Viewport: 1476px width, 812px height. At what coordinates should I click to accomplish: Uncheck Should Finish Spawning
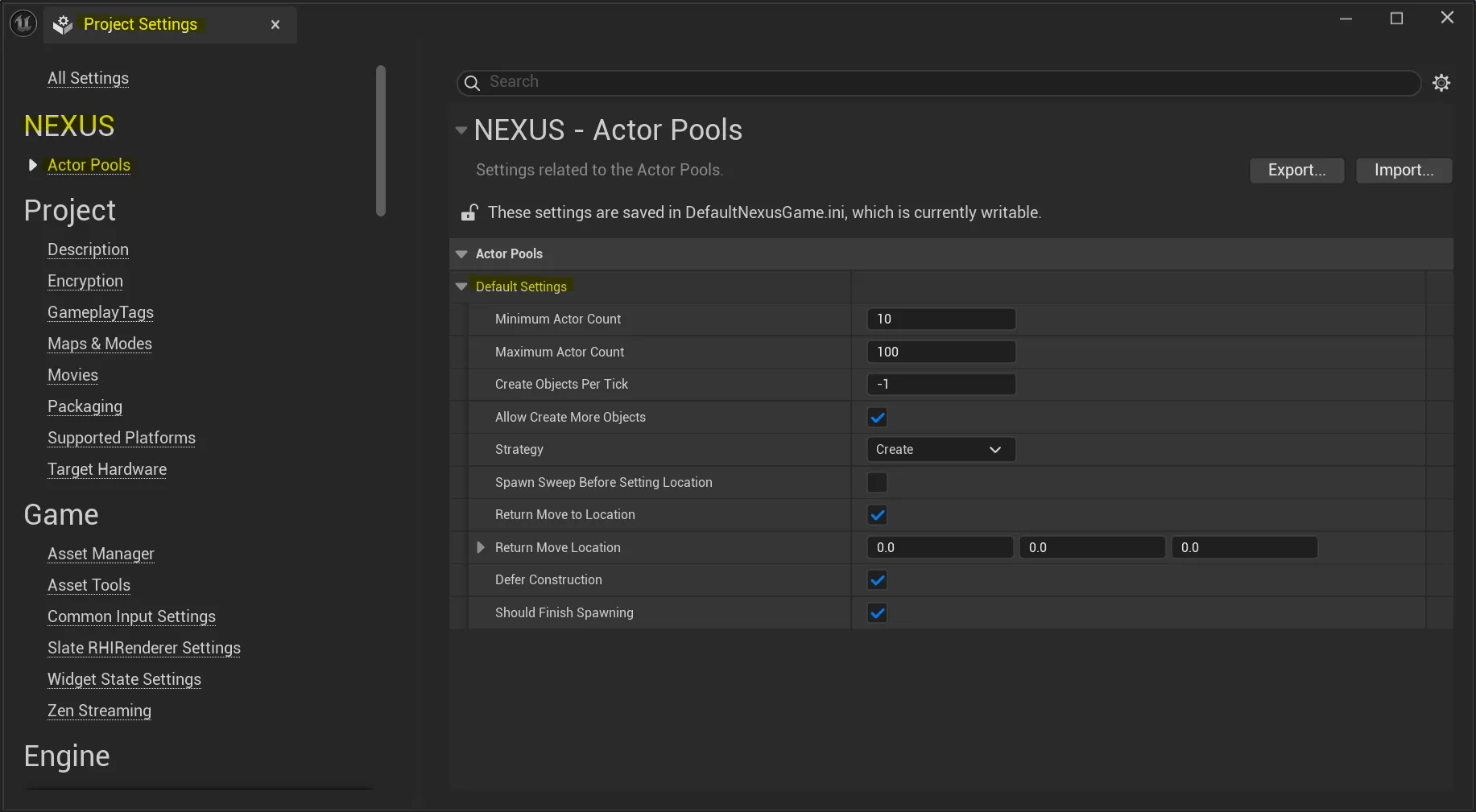[877, 613]
